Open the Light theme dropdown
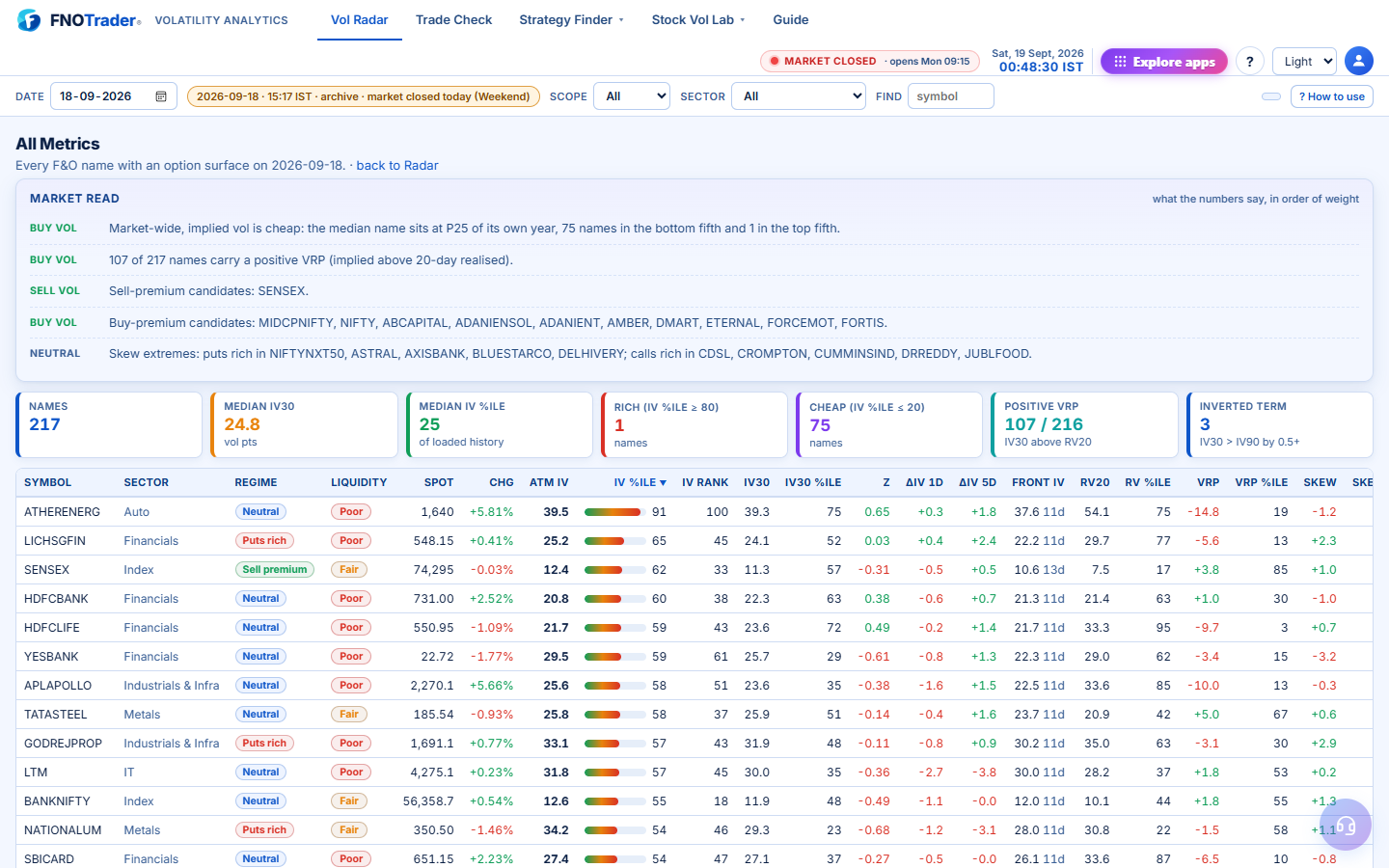 [1304, 62]
